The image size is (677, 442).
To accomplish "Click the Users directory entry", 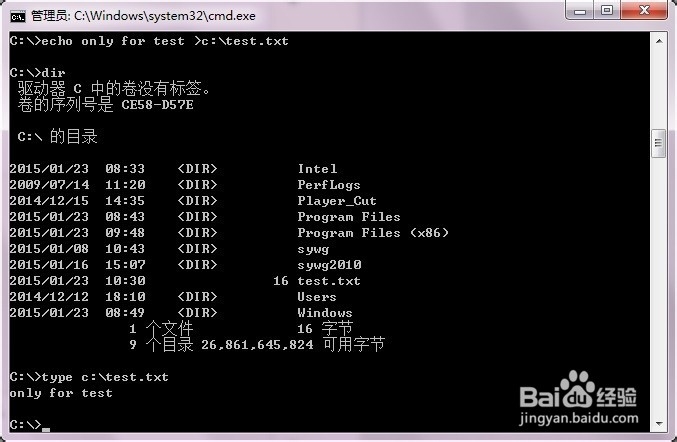I will pyautogui.click(x=316, y=297).
